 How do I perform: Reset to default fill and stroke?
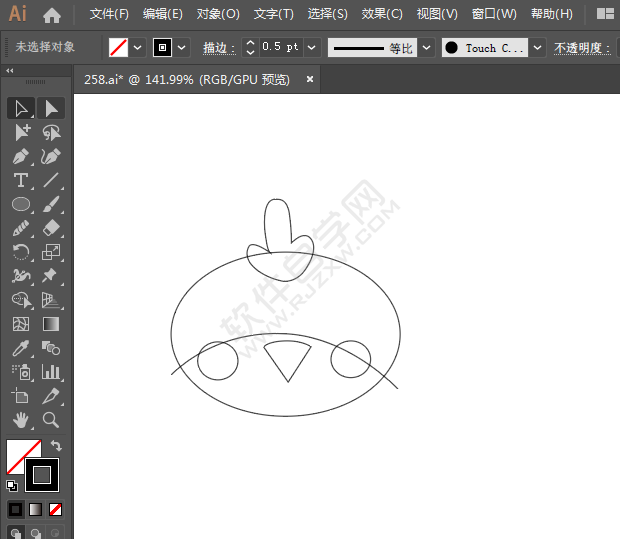[x=11, y=486]
